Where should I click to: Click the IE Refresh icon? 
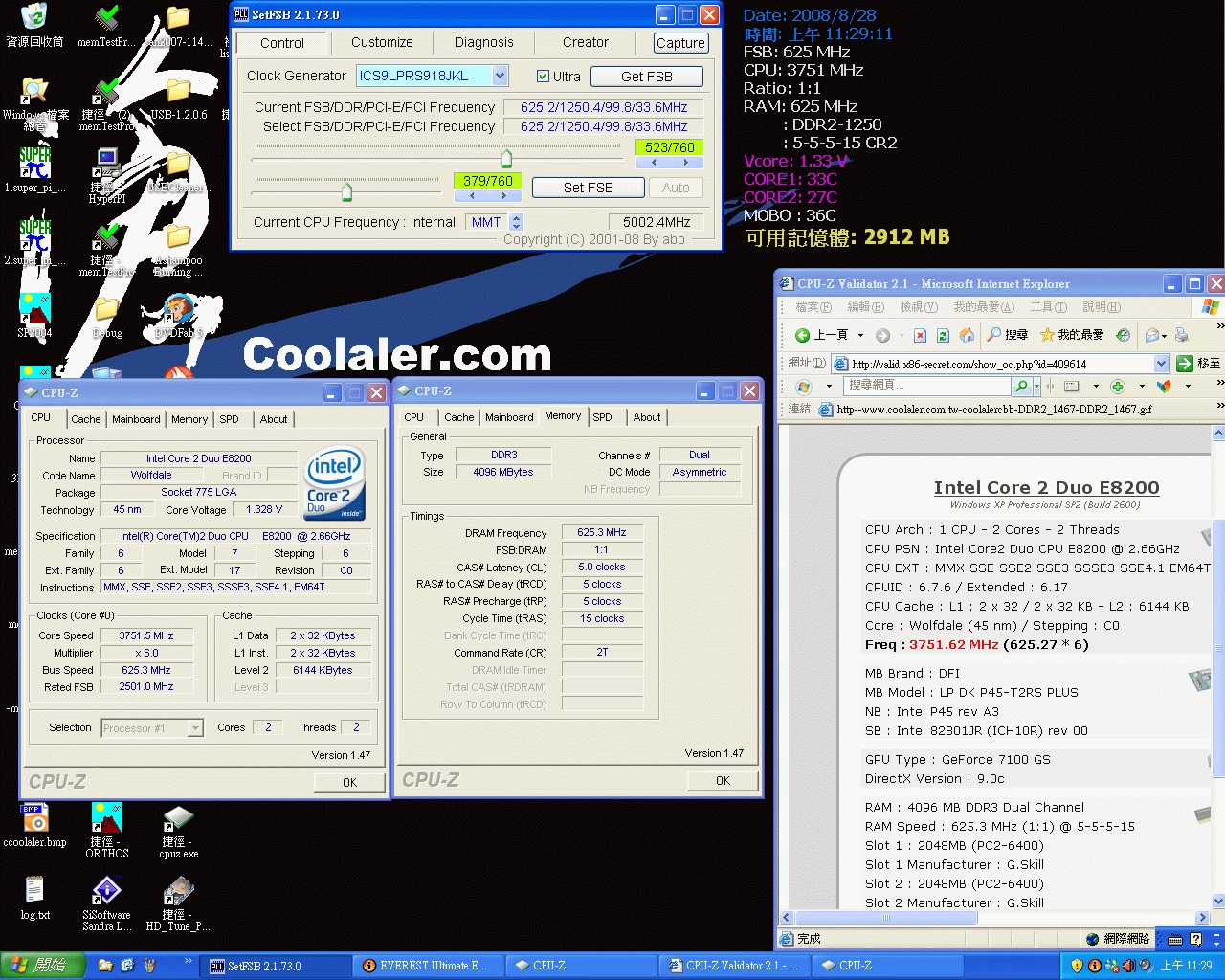943,335
